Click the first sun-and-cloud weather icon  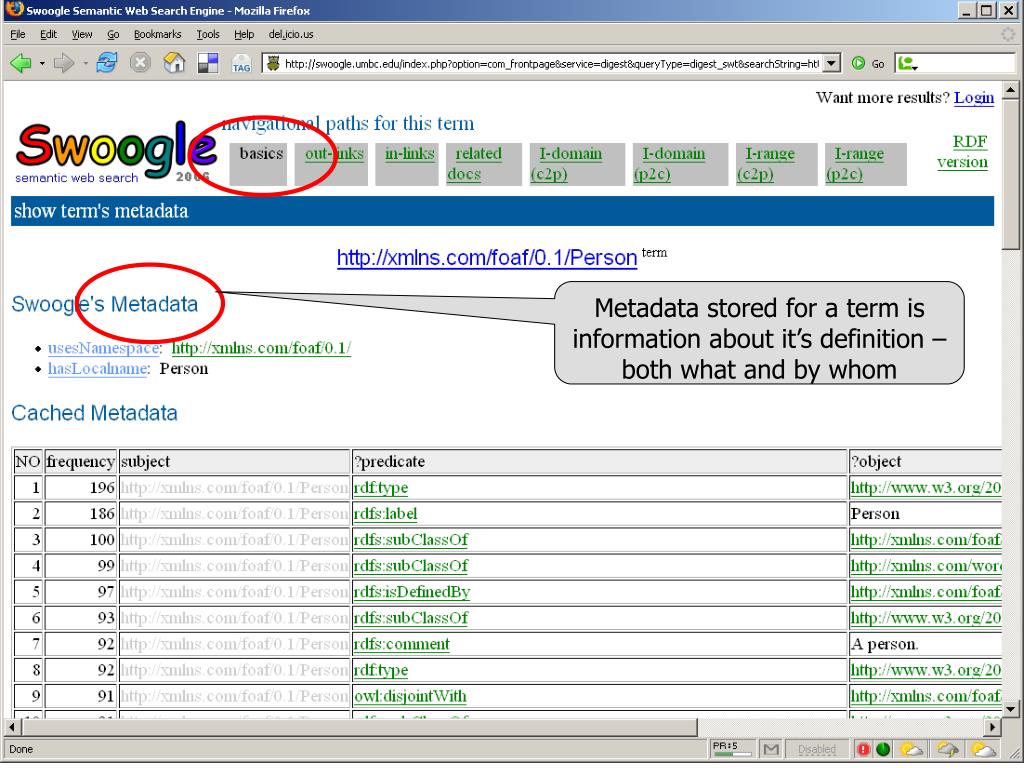pyautogui.click(x=912, y=749)
